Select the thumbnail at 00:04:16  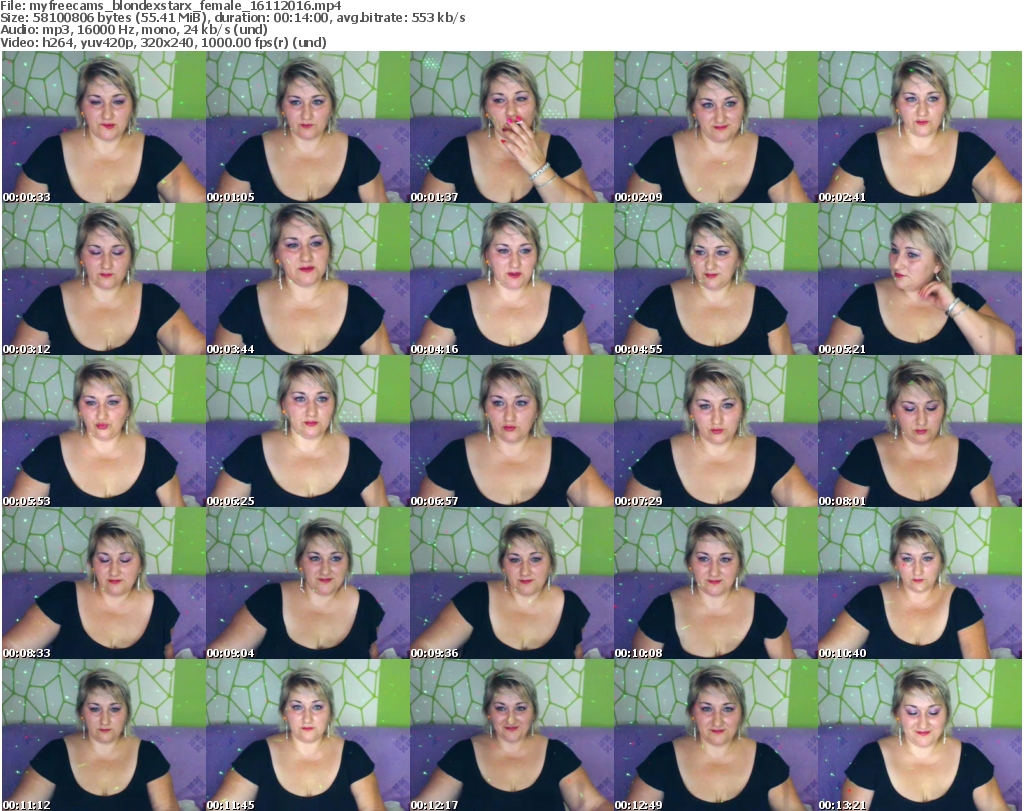[x=511, y=279]
